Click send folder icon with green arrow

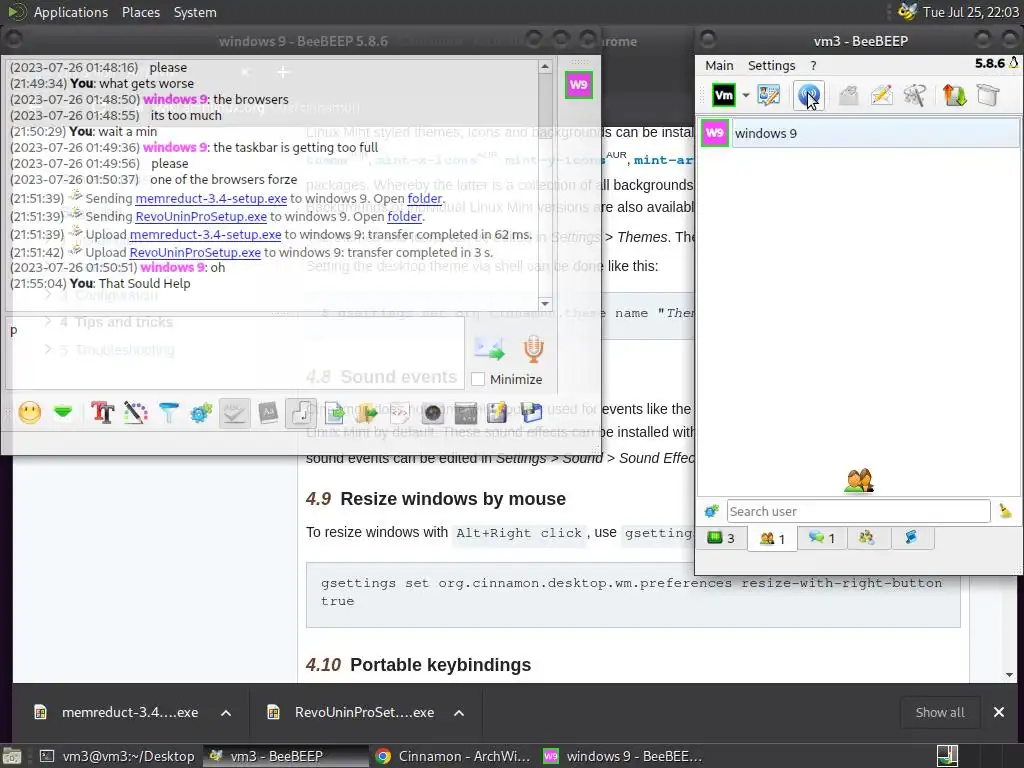click(366, 413)
